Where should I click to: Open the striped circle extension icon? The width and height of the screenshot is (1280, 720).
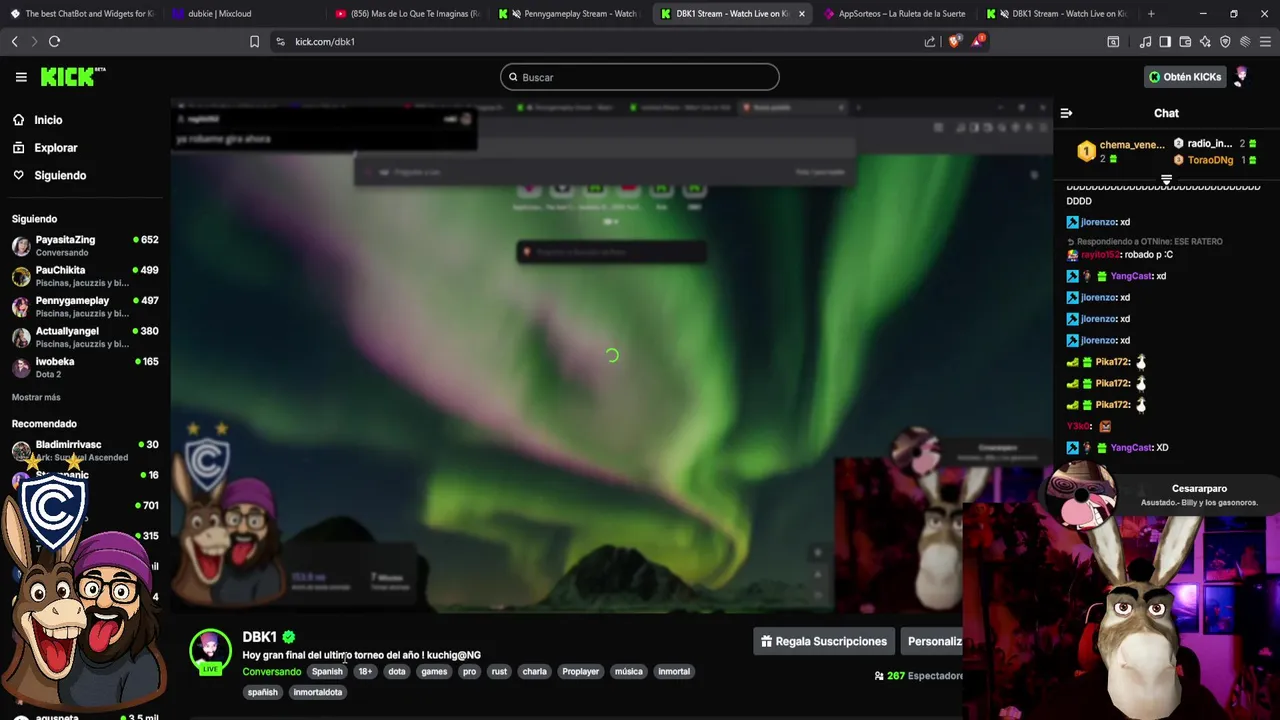point(1245,41)
